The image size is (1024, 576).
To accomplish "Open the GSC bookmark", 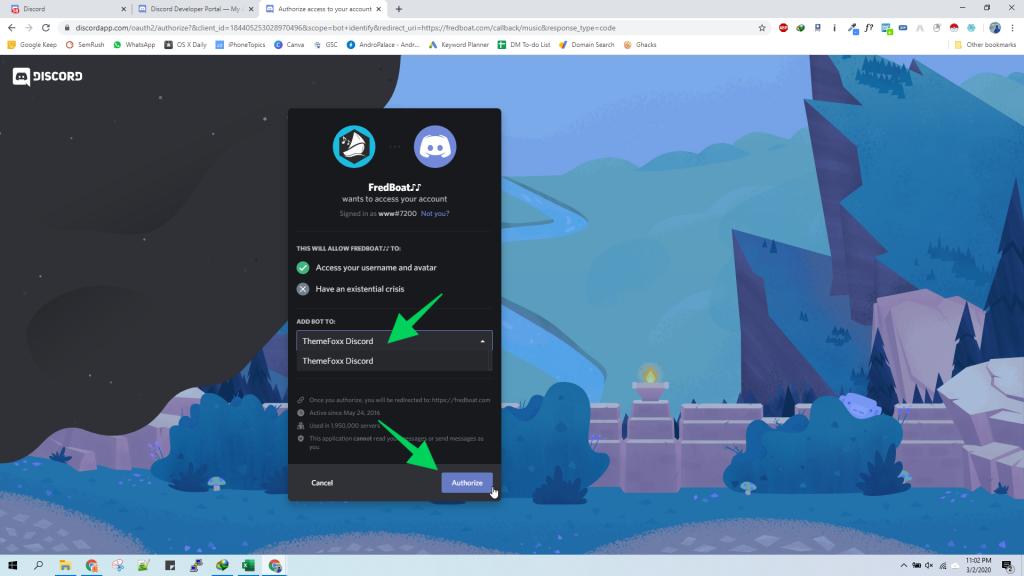I will [x=326, y=45].
